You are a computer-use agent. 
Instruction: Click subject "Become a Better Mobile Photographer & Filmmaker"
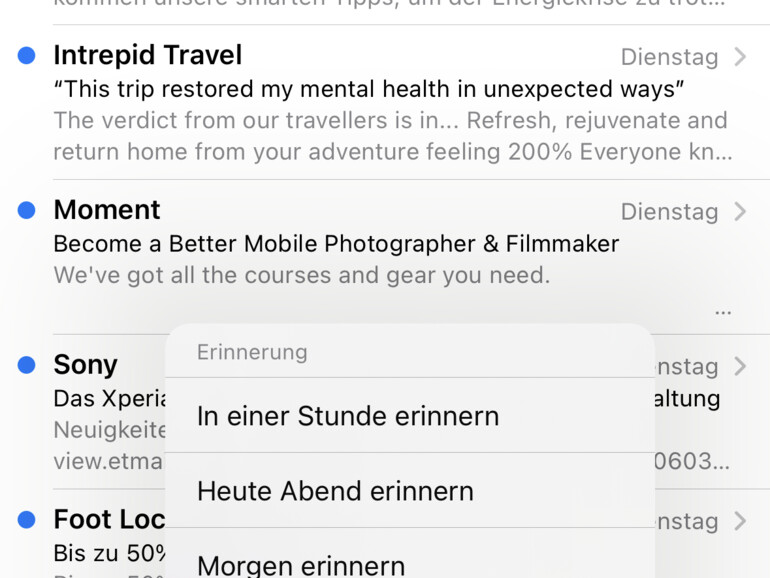point(336,243)
